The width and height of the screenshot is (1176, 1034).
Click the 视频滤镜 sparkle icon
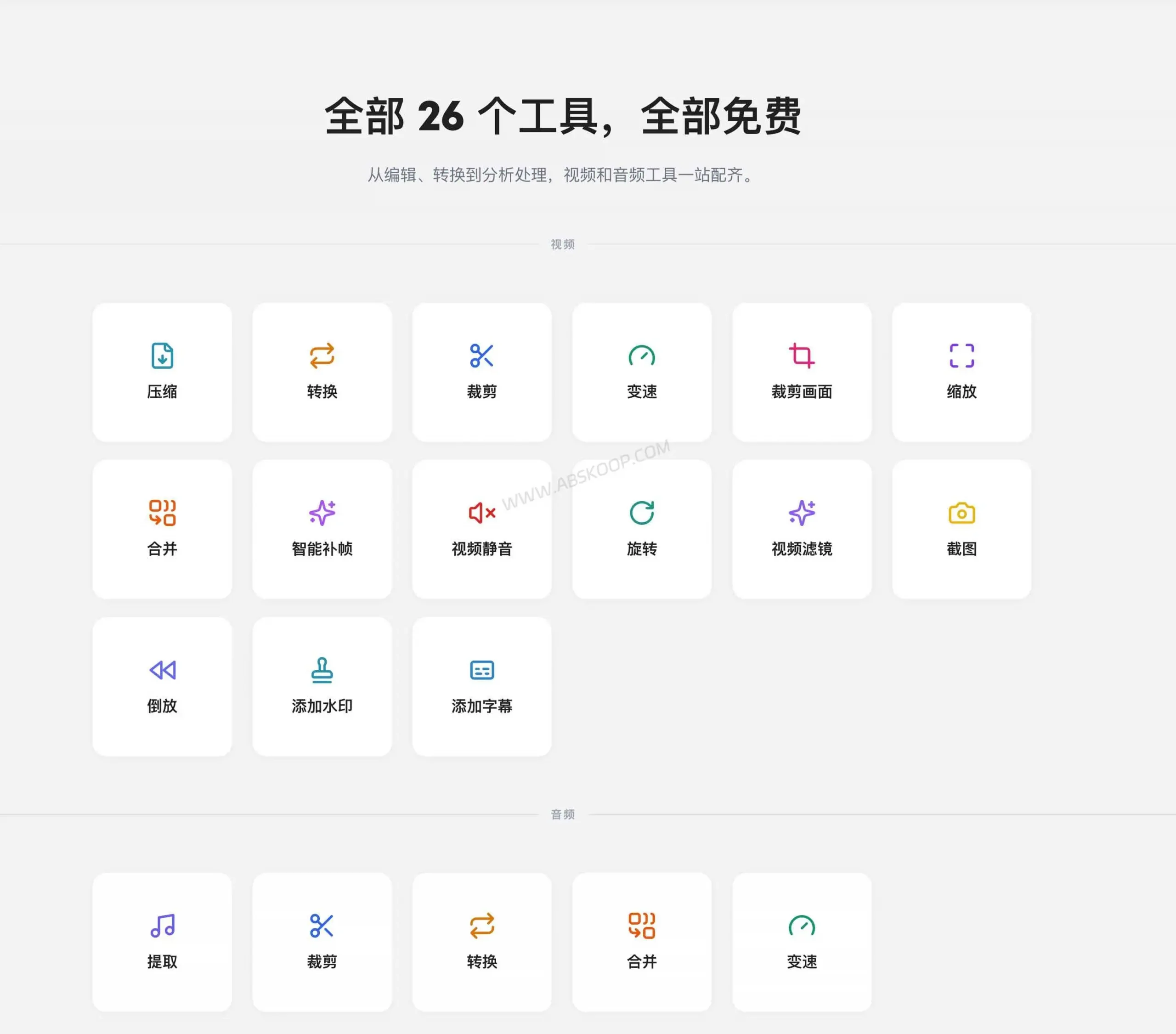(x=802, y=513)
